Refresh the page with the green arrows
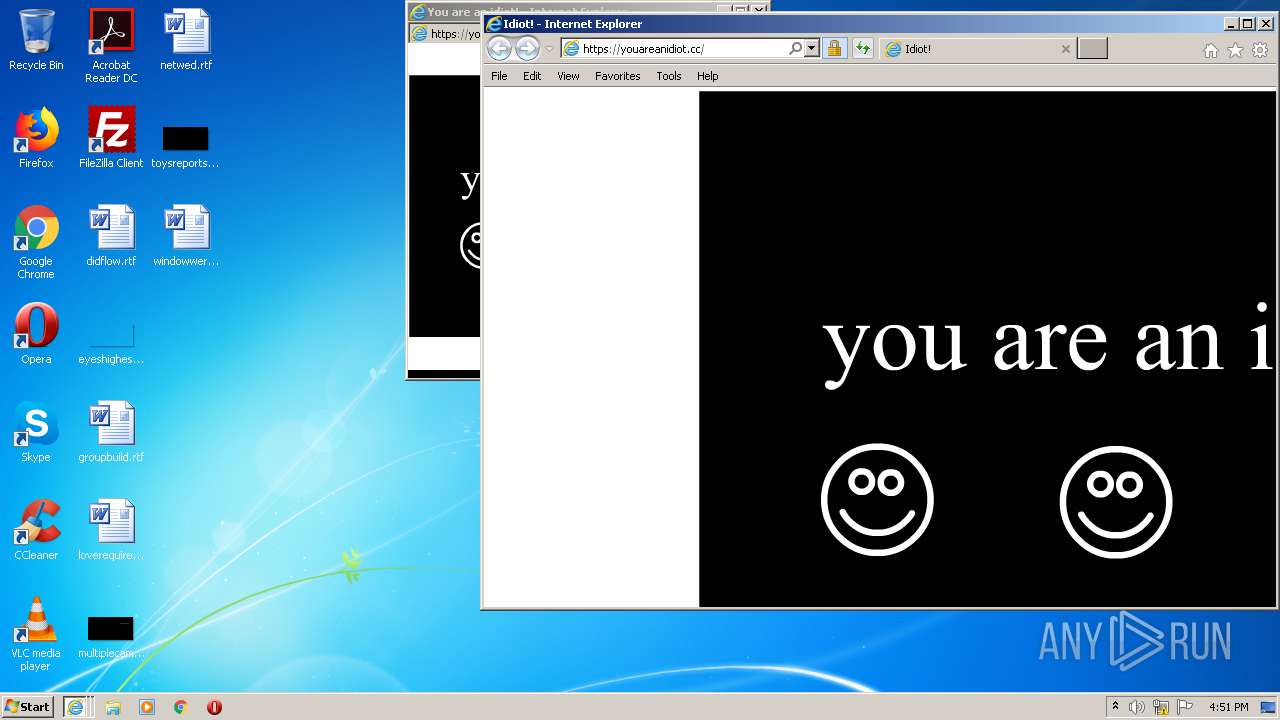 (862, 48)
